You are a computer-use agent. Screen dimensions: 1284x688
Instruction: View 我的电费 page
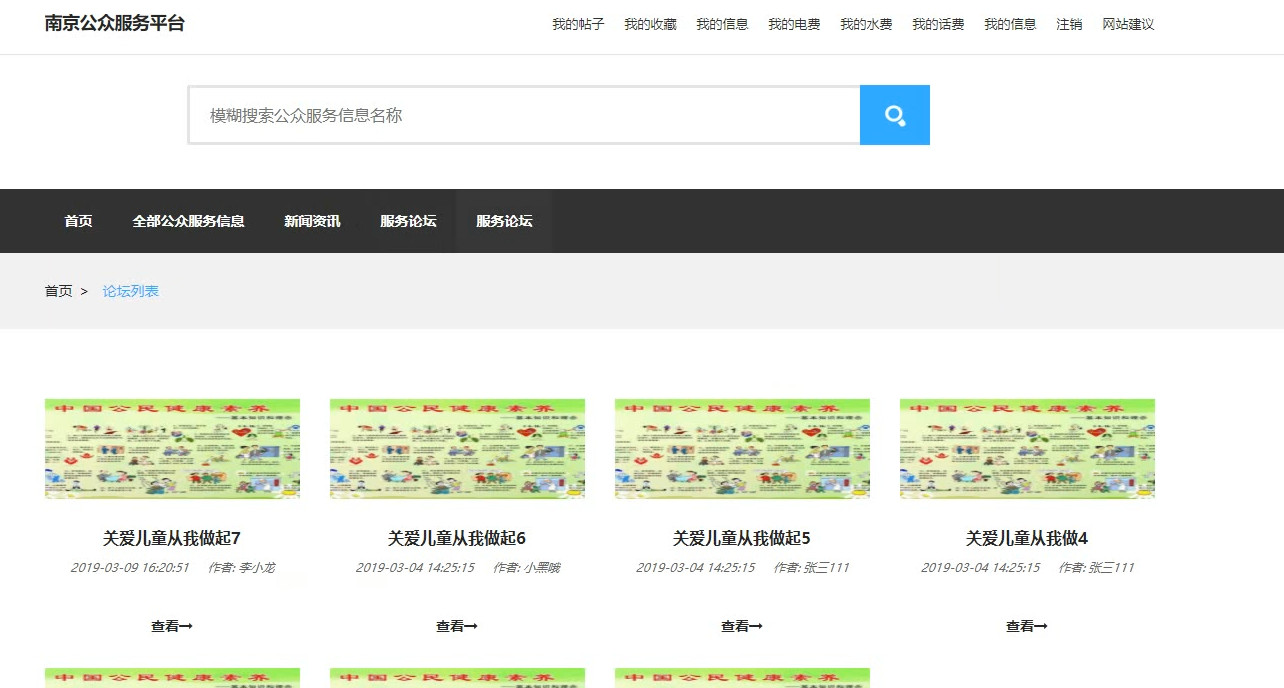coord(794,24)
